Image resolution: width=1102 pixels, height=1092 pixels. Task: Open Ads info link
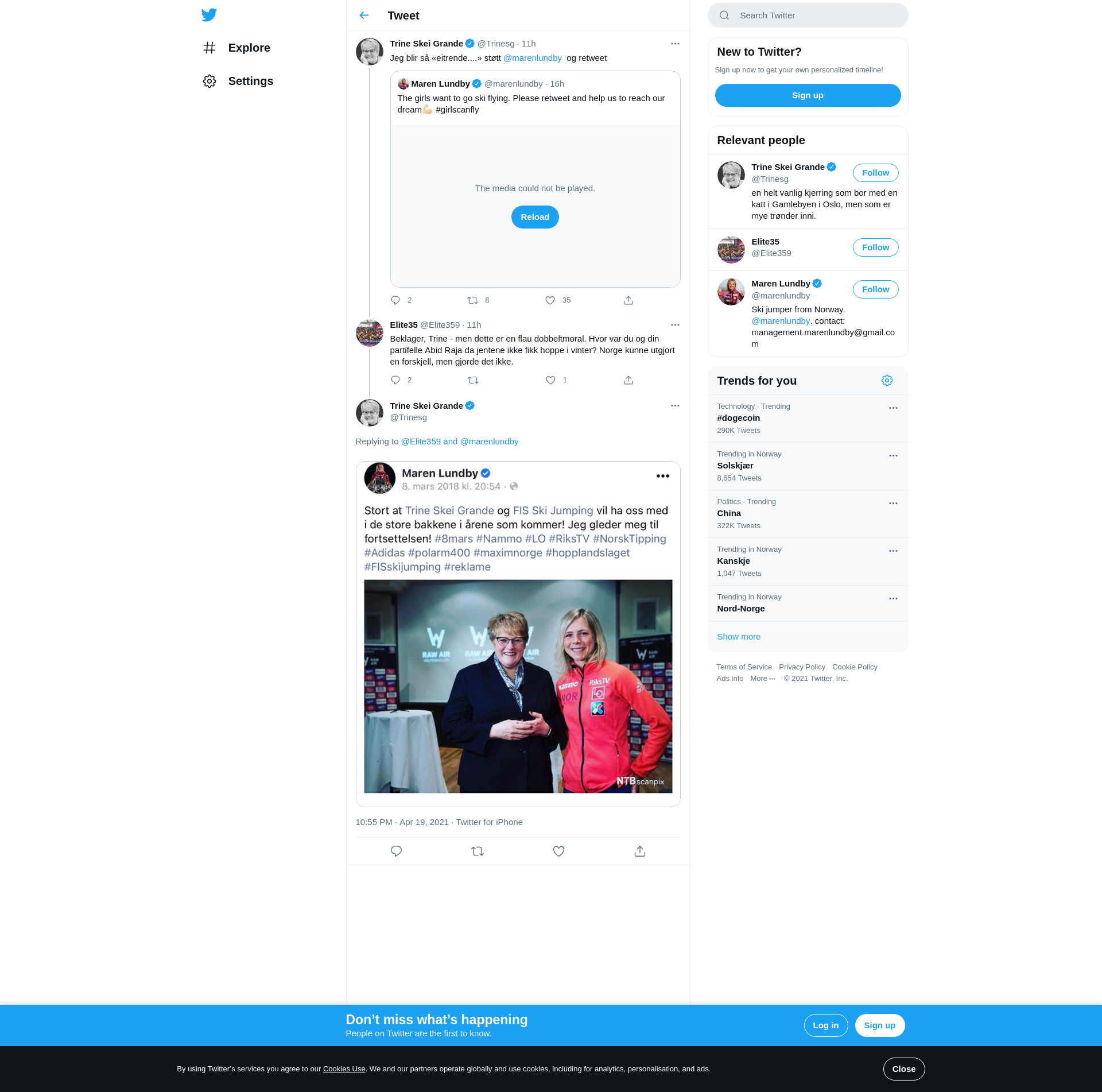(730, 679)
